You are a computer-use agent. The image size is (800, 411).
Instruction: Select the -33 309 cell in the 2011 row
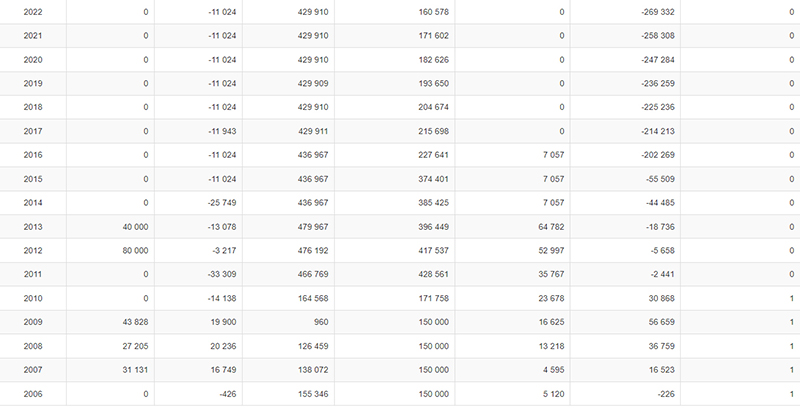point(217,275)
